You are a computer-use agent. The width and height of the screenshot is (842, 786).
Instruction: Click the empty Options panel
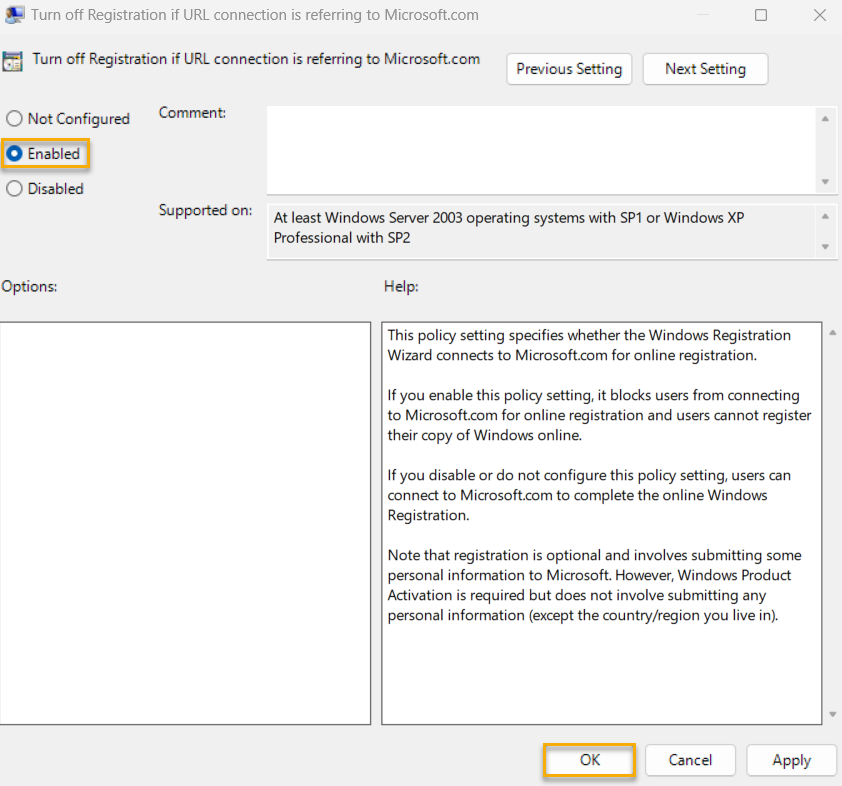click(x=185, y=520)
